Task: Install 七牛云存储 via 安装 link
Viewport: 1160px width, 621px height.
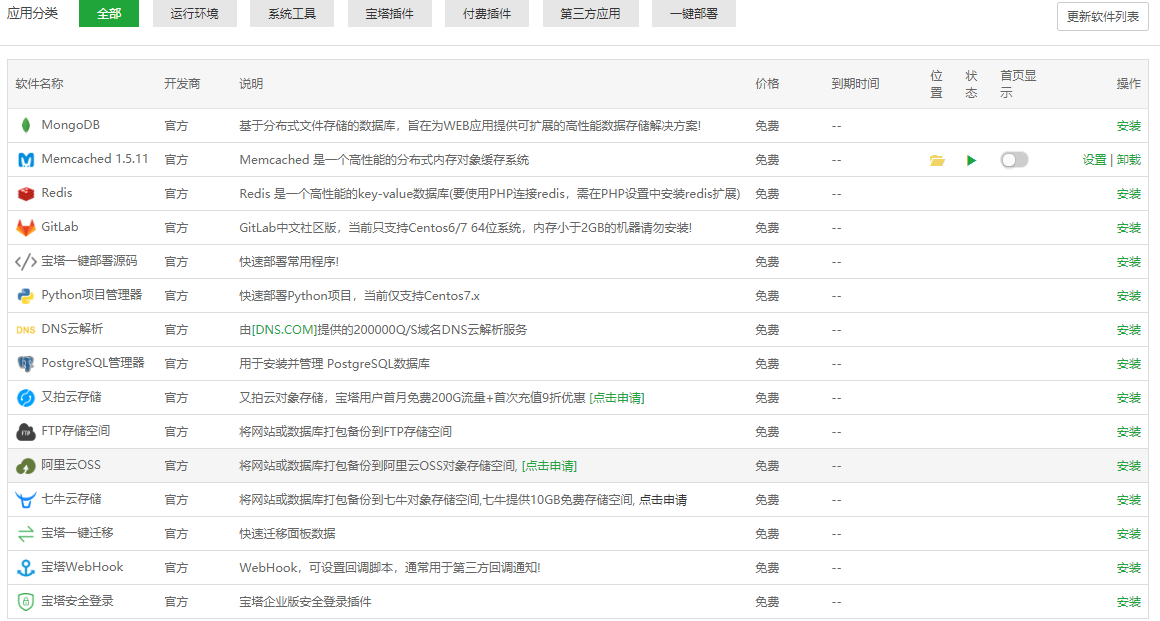Action: [1129, 500]
